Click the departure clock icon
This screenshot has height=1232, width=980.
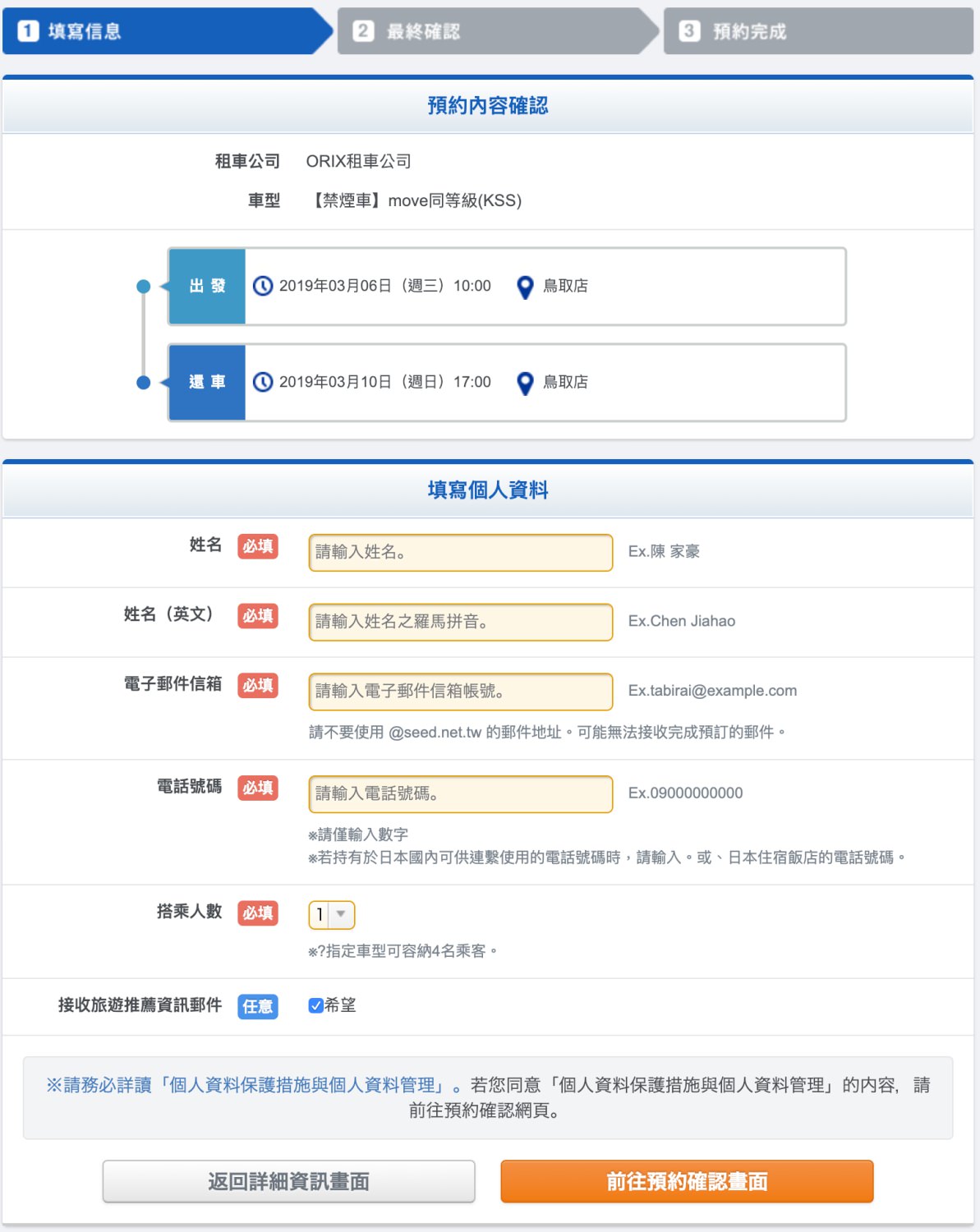(263, 286)
